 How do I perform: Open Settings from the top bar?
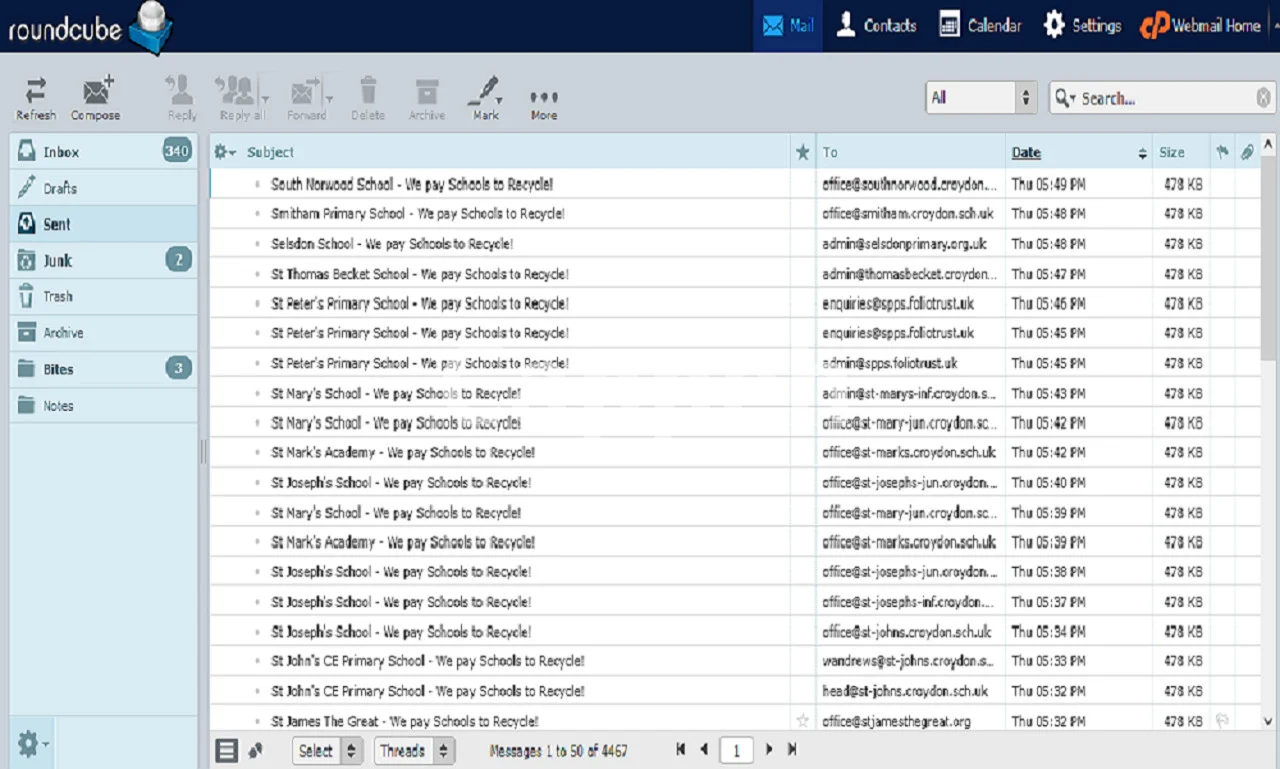point(1082,26)
